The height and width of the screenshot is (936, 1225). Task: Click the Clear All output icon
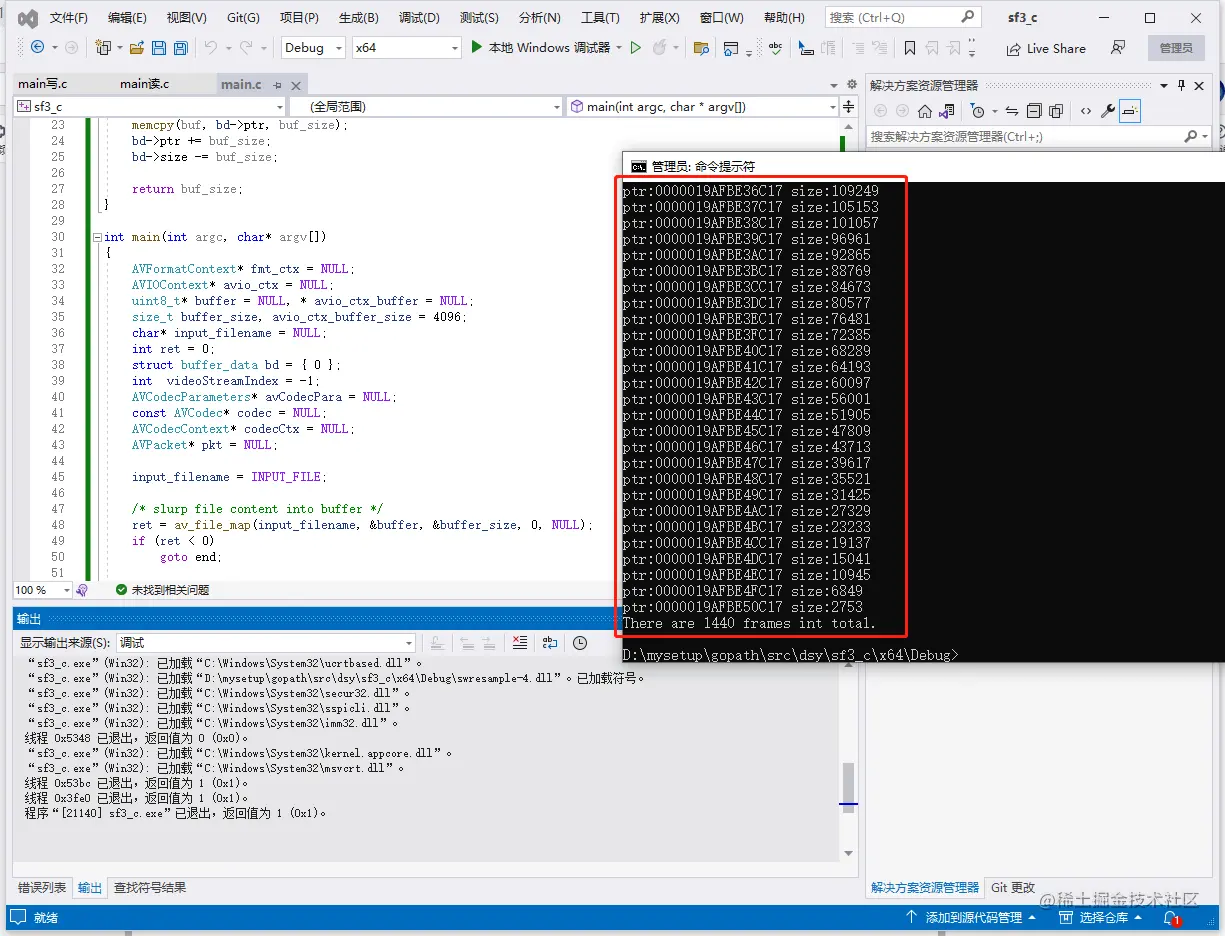click(x=519, y=643)
